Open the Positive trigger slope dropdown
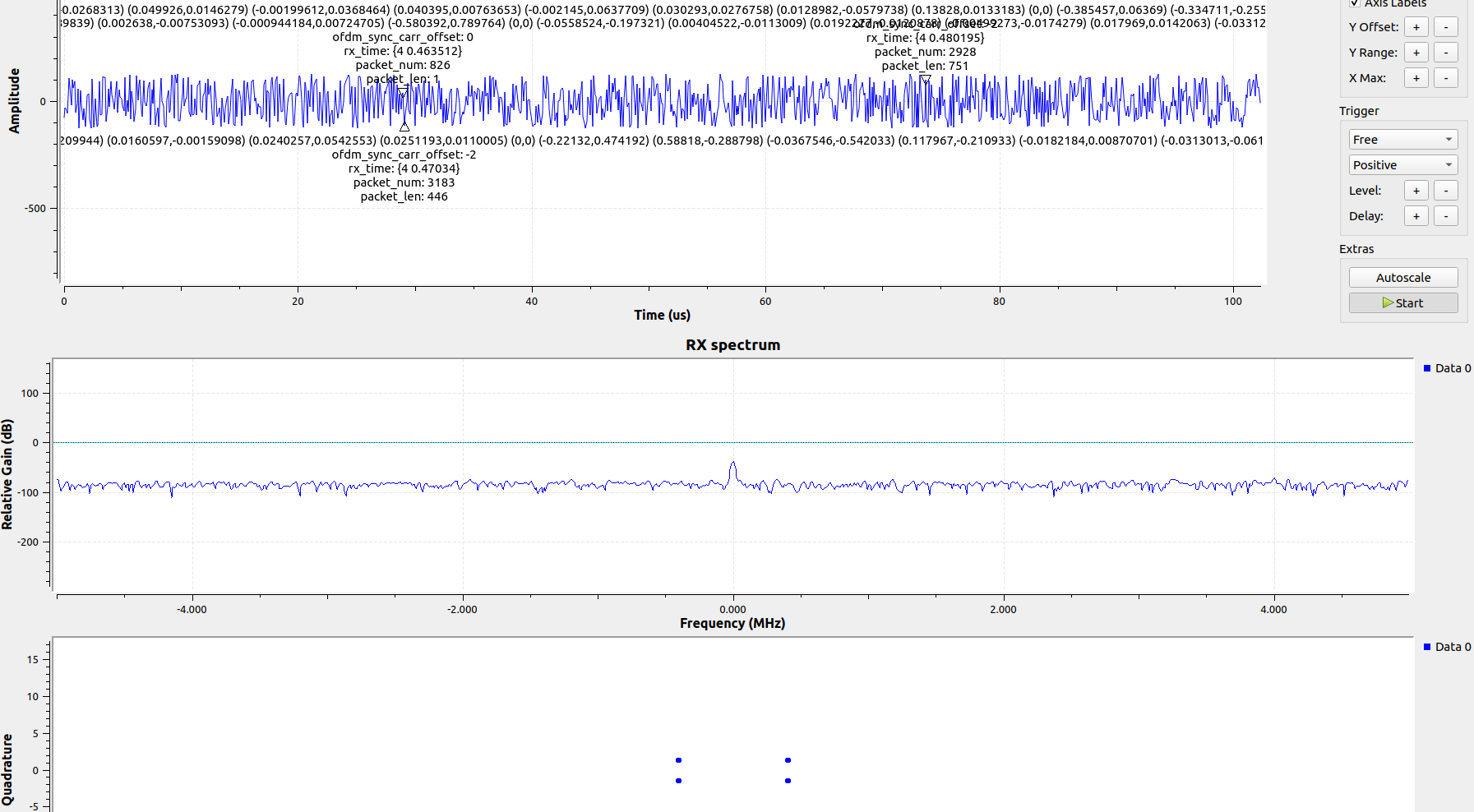The height and width of the screenshot is (812, 1474). pyautogui.click(x=1402, y=164)
